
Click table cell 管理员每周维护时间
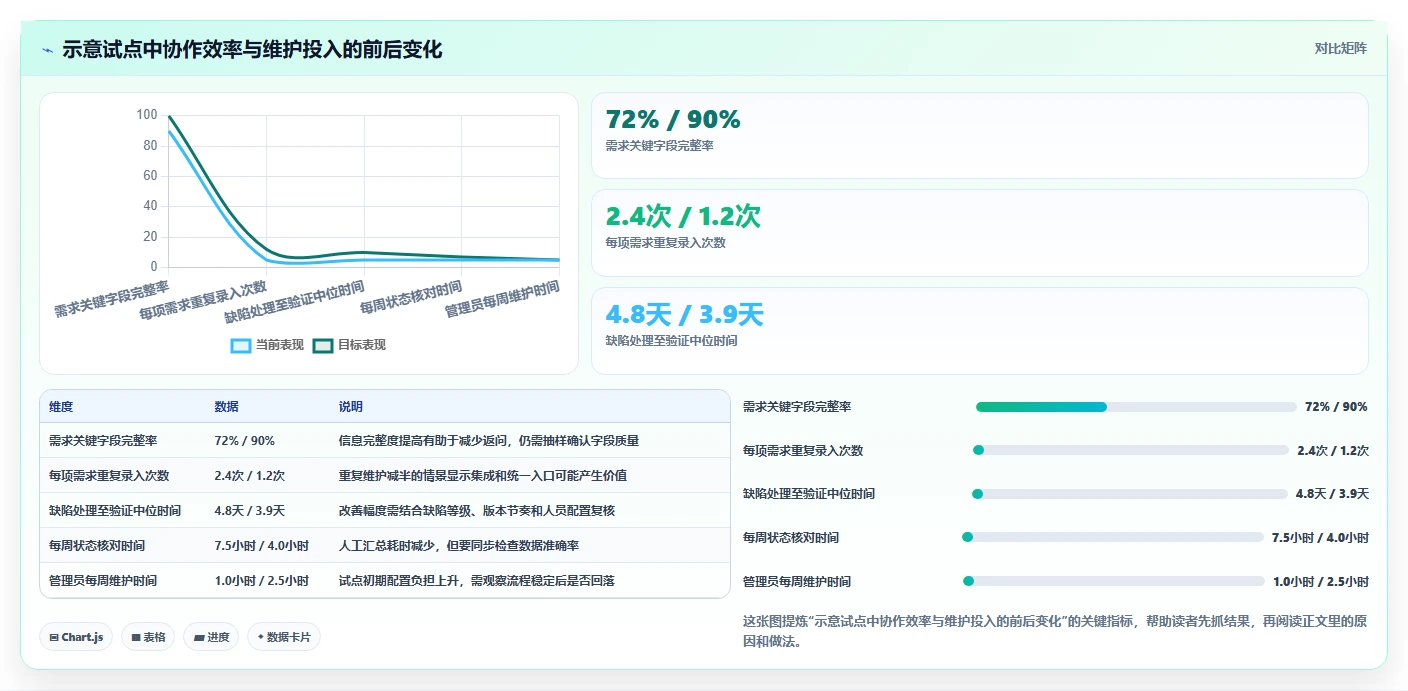103,580
